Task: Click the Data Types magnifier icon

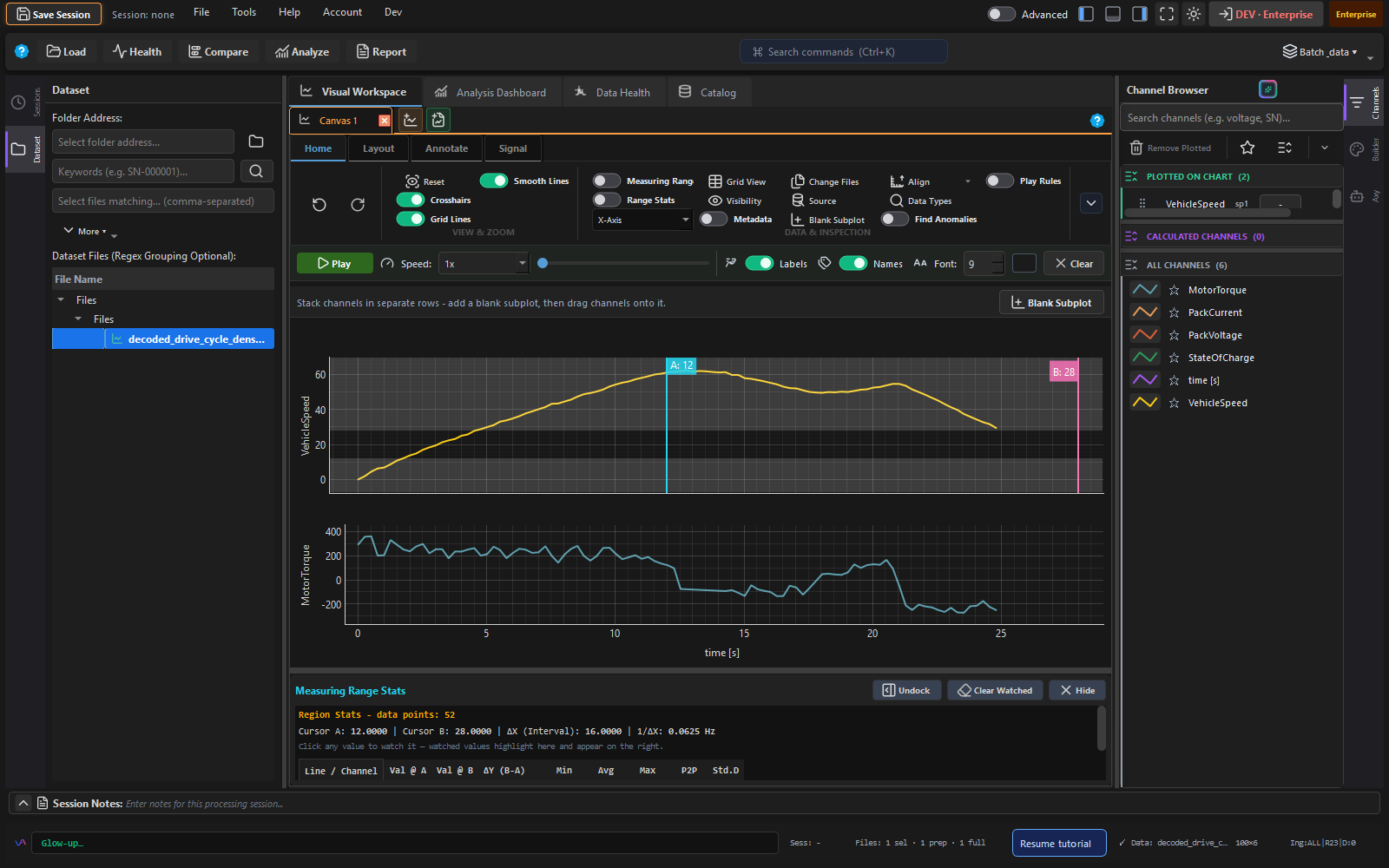Action: coord(897,201)
